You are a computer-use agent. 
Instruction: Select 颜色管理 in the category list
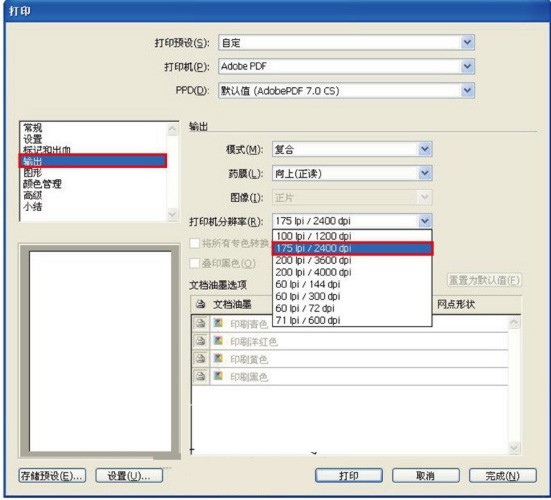coord(42,184)
